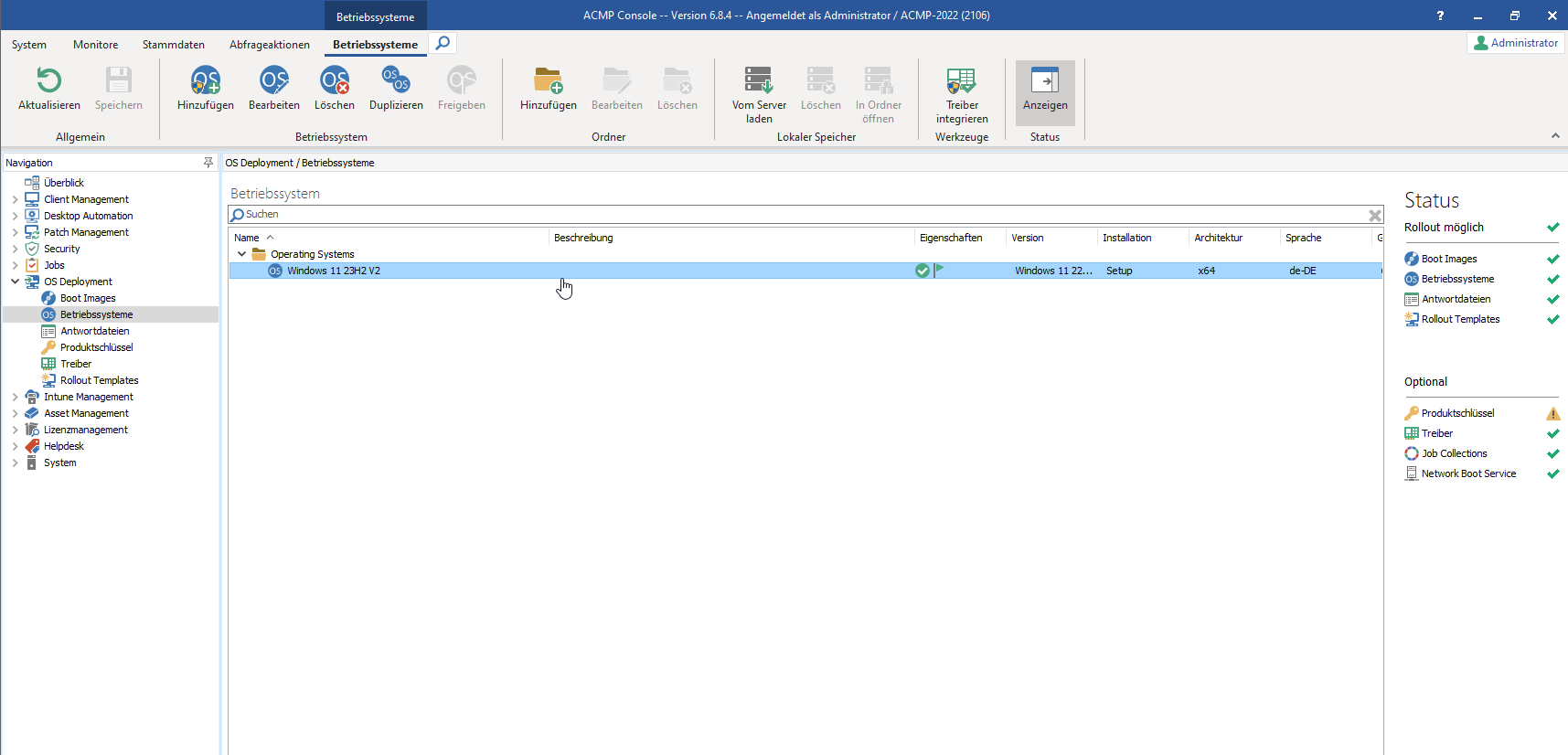Collapse the Operating Systems folder group

241,254
